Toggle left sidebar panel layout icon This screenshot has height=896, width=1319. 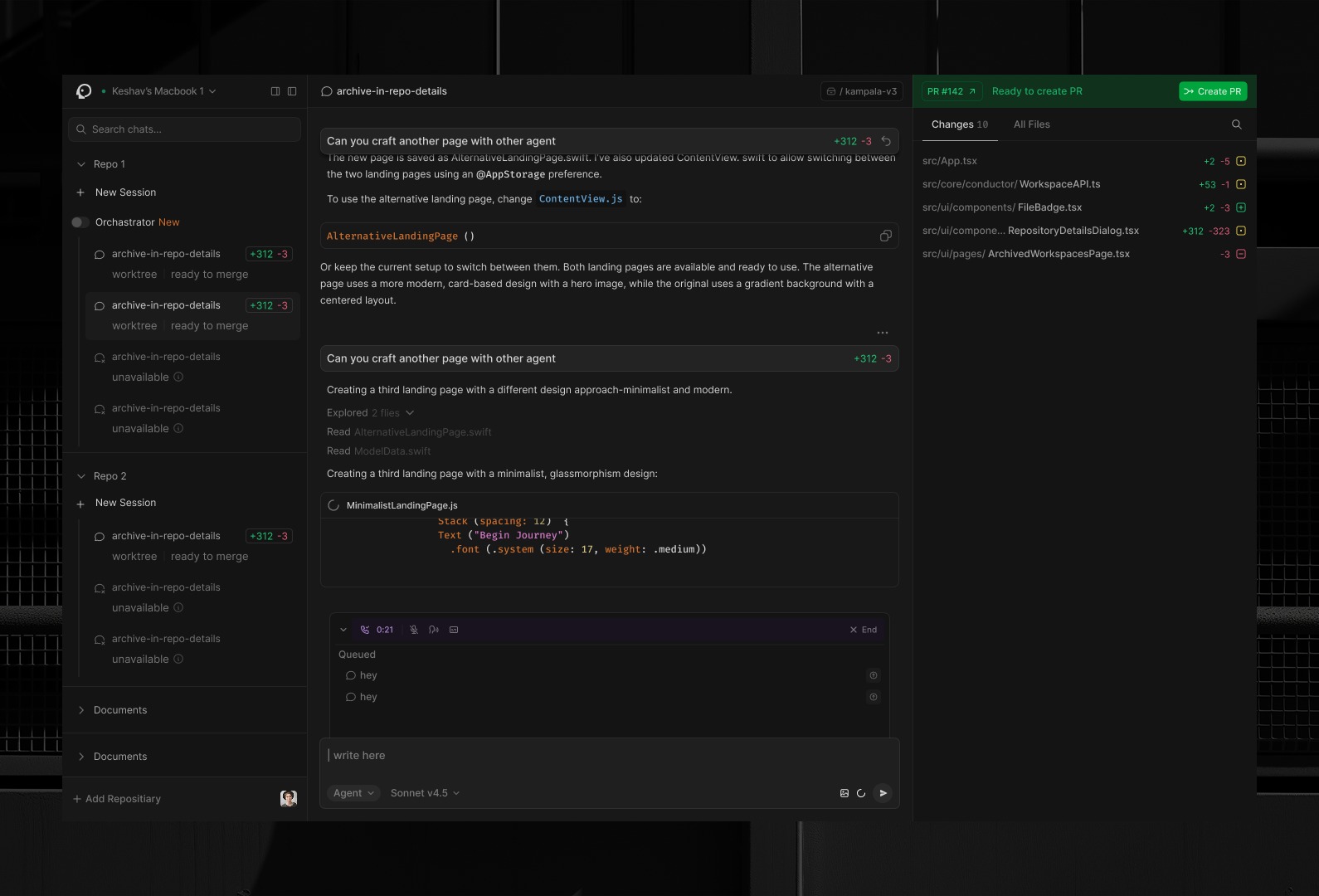tap(275, 91)
